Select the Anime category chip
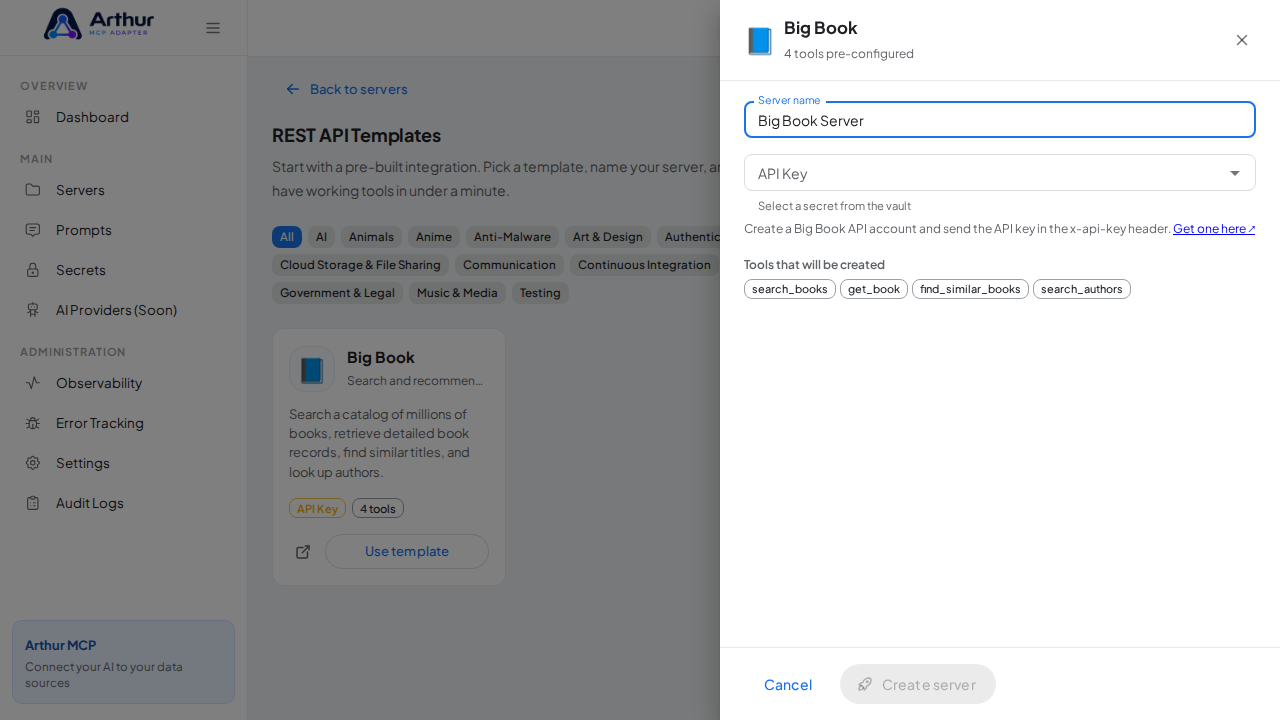Image resolution: width=1280 pixels, height=720 pixels. (434, 237)
